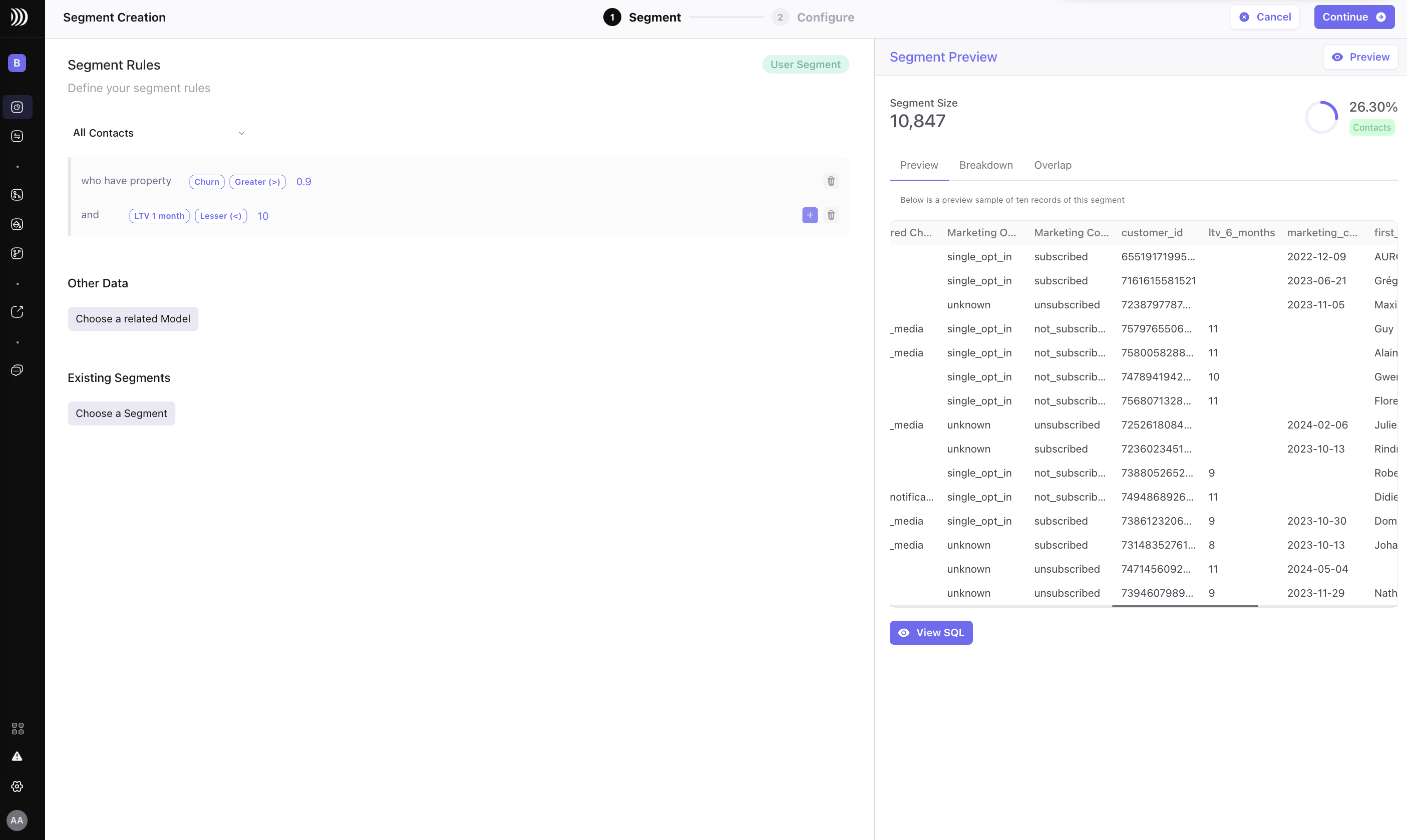Screen dimensions: 1407x840
Task: Change the LTV 1 month property selector
Action: click(x=159, y=216)
